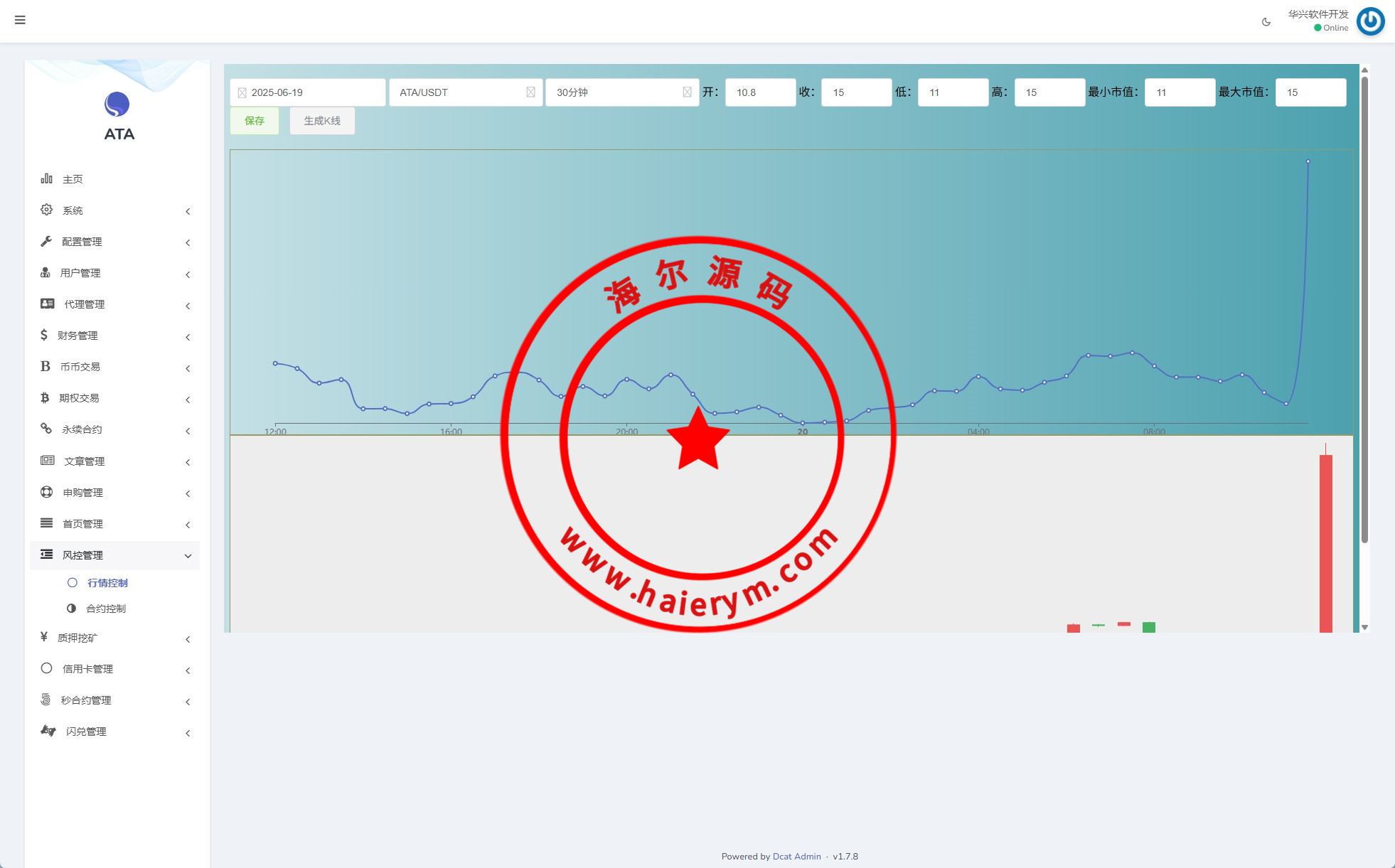Click the 主页 bar chart icon

point(46,178)
